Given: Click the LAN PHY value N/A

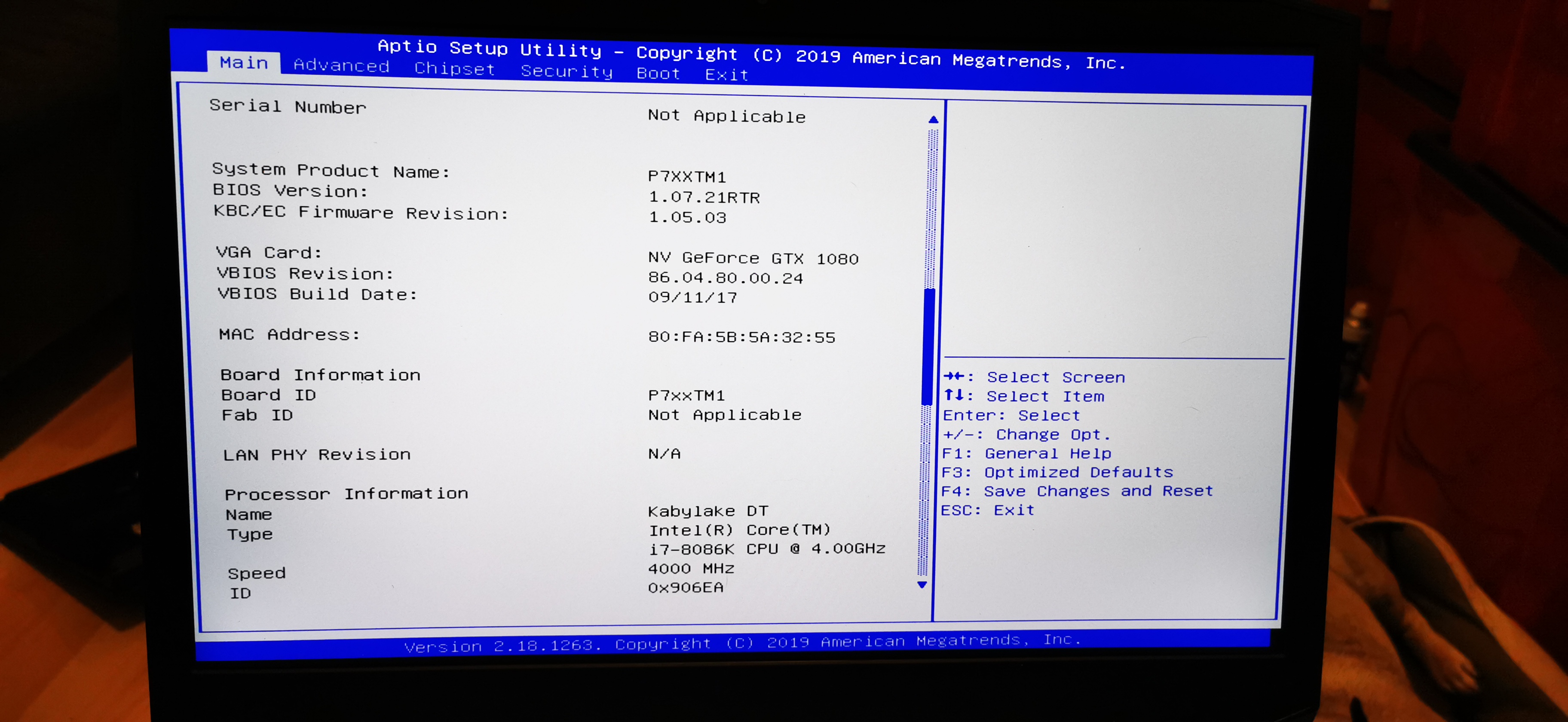Looking at the screenshot, I should [x=665, y=453].
